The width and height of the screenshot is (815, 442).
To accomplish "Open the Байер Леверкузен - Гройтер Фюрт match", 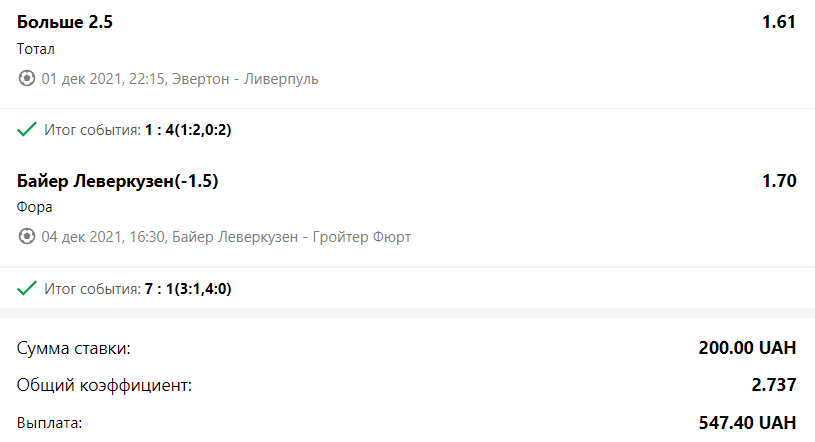I will tap(291, 237).
